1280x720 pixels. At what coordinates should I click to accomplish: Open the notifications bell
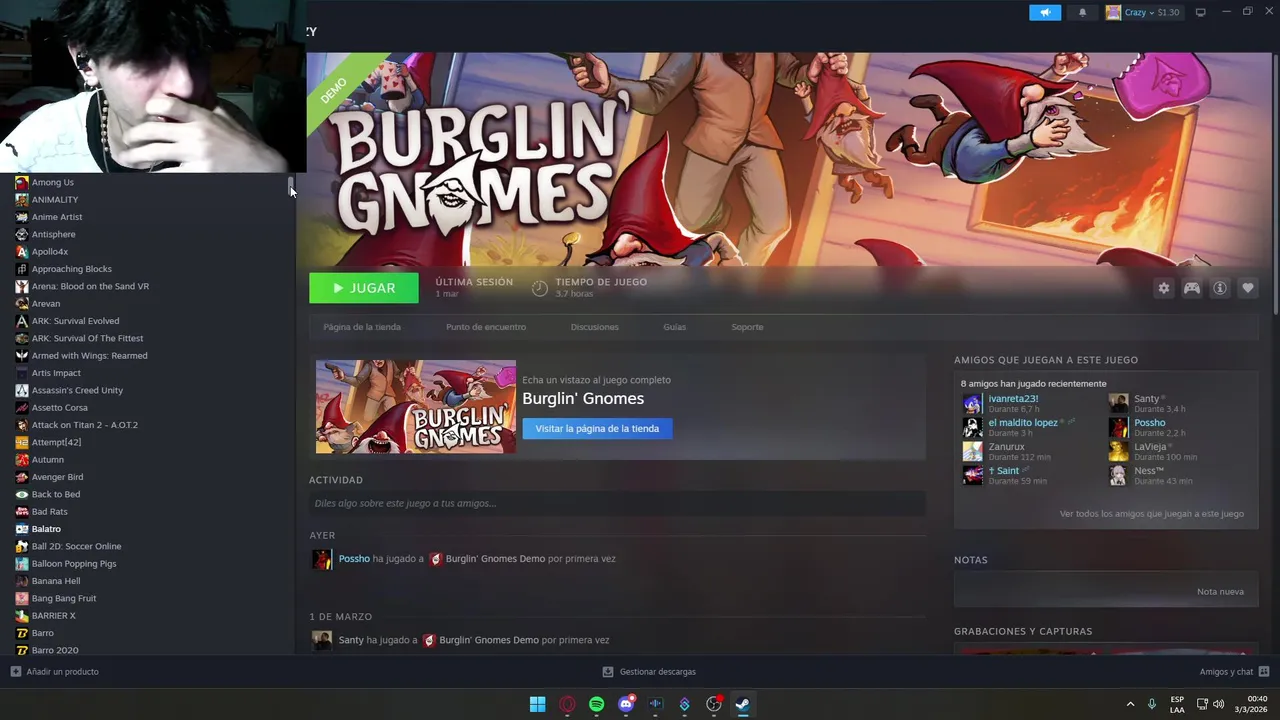click(x=1082, y=12)
